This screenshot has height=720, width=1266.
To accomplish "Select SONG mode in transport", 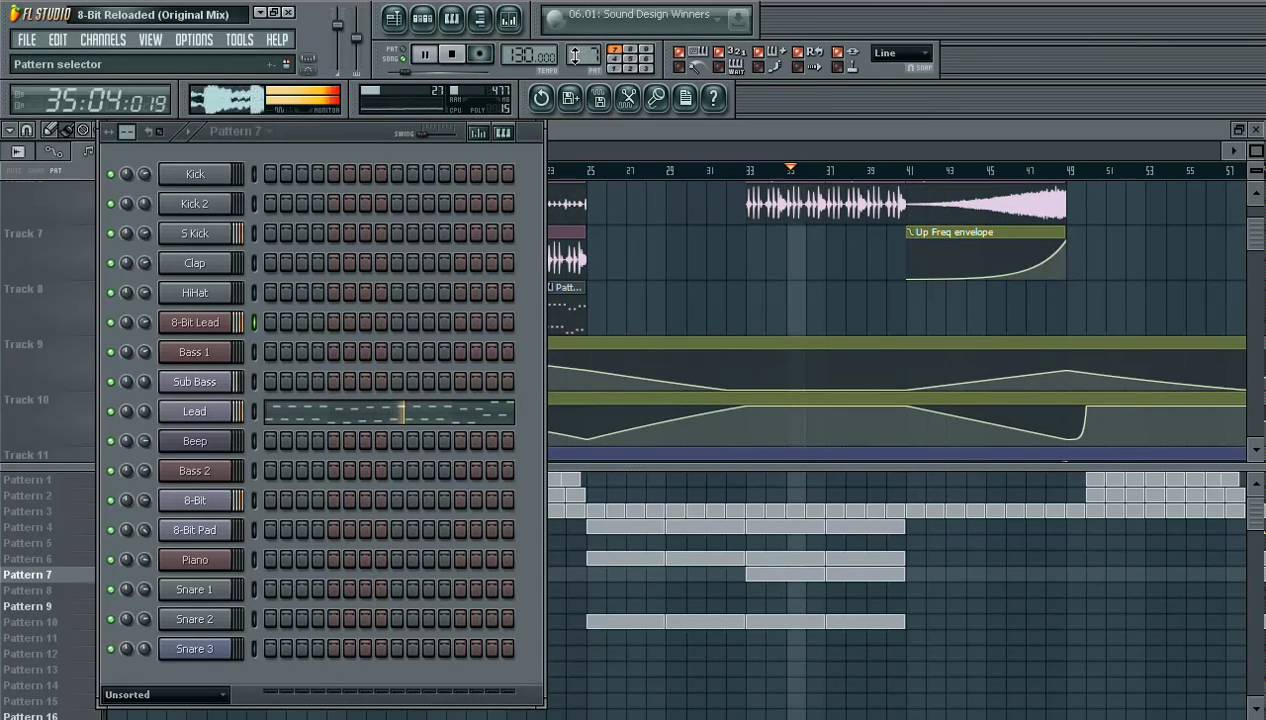I will tap(402, 59).
